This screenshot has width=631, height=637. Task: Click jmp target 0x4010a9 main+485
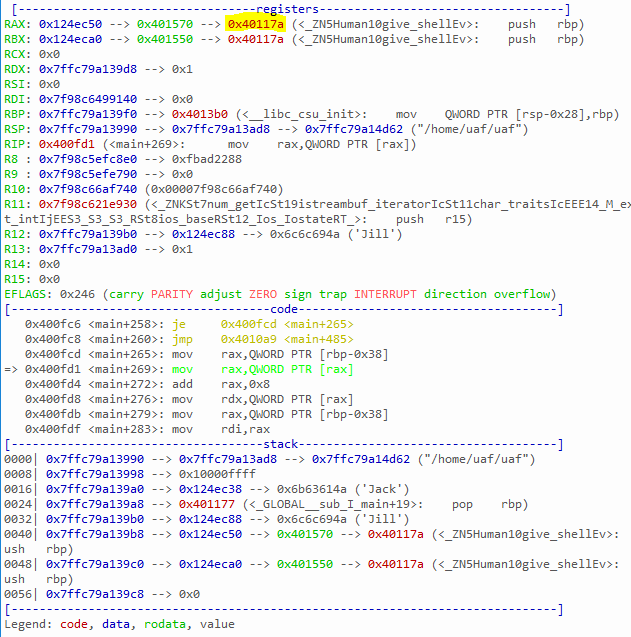[x=287, y=340]
